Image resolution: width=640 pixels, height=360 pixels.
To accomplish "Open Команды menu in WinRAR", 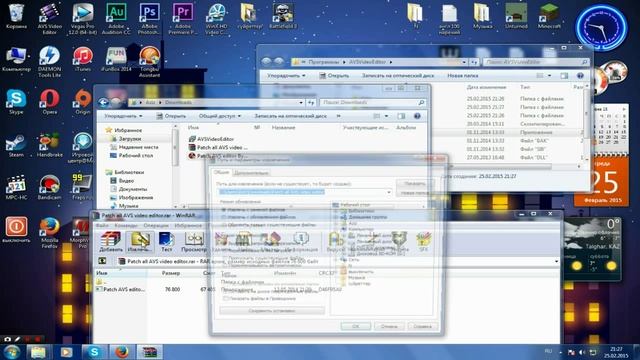I will click(x=126, y=225).
